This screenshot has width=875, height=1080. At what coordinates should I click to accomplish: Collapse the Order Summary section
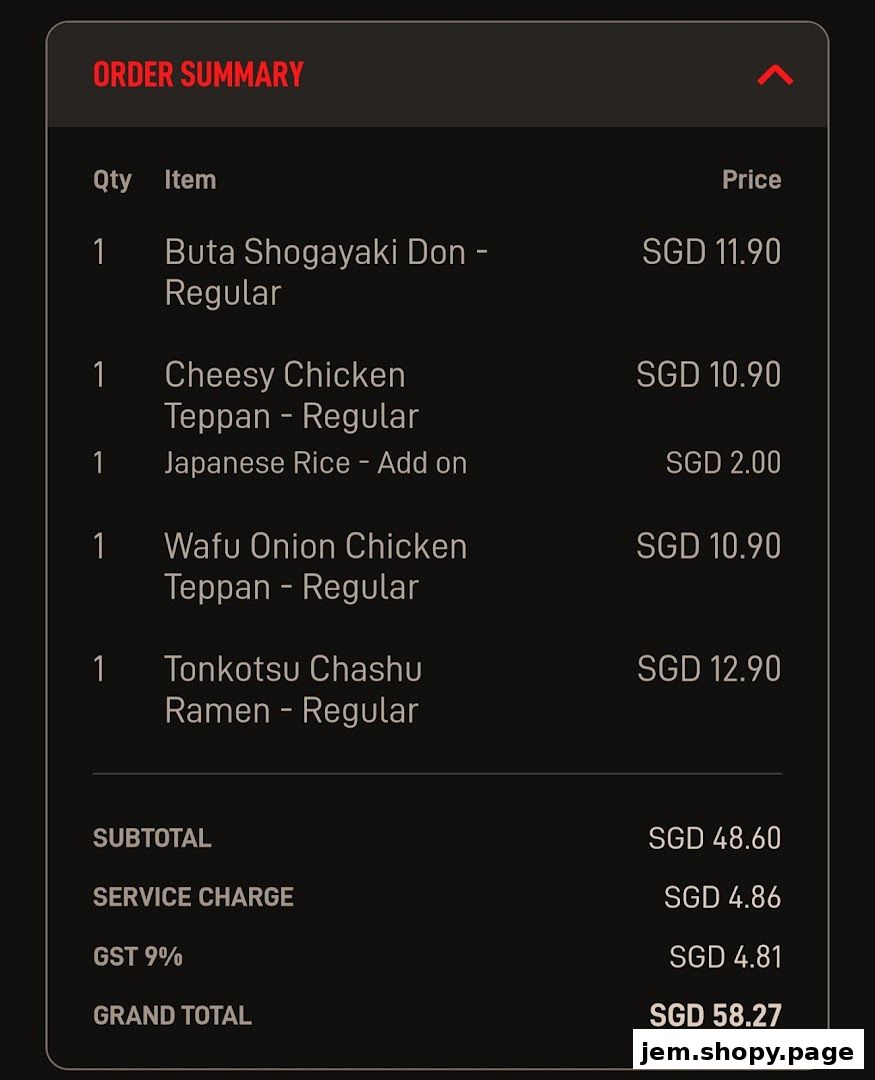[773, 73]
